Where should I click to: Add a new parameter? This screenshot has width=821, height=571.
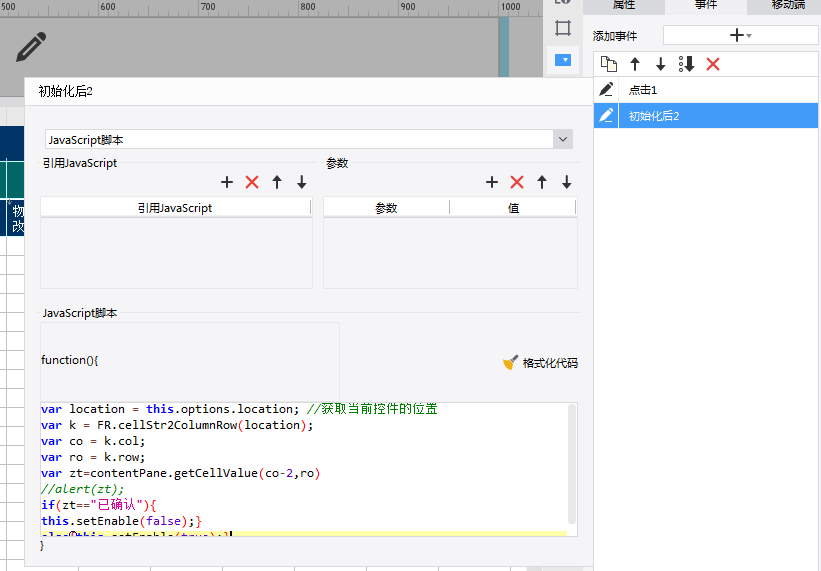(x=492, y=182)
